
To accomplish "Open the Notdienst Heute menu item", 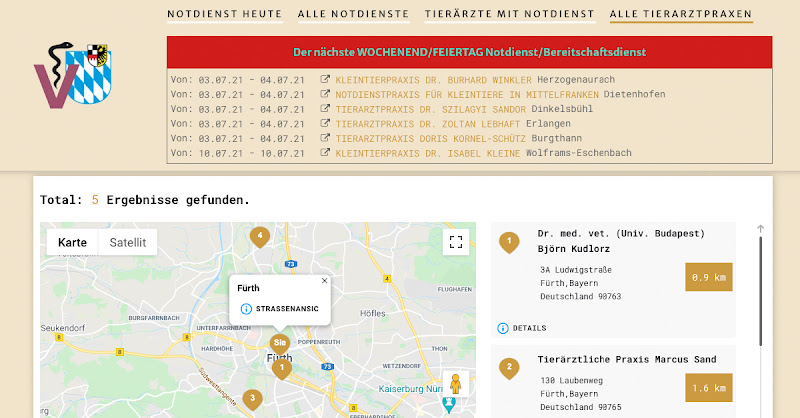I will (x=224, y=14).
